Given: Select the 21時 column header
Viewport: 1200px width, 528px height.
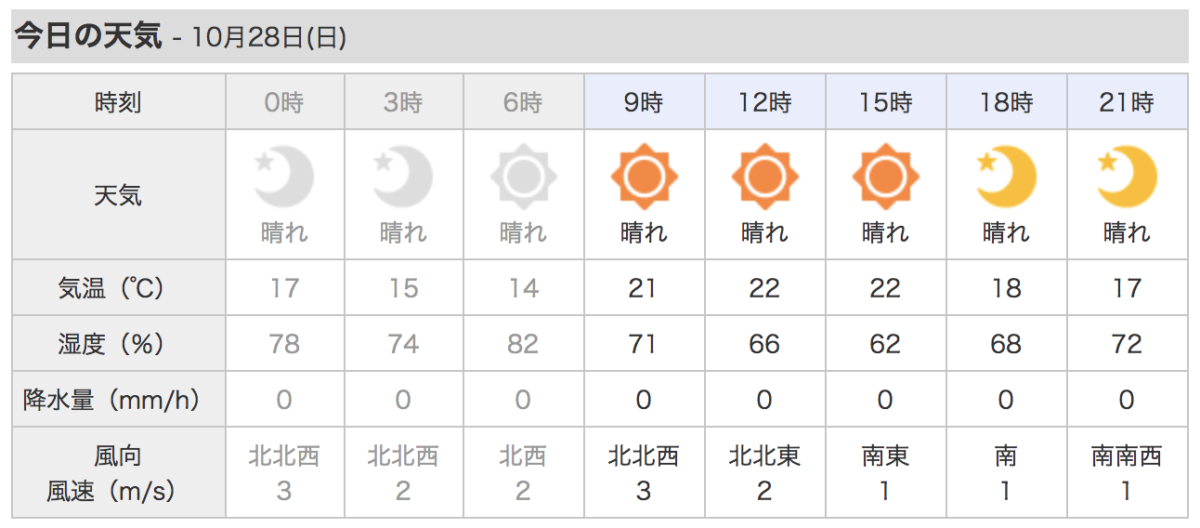Looking at the screenshot, I should (x=1128, y=101).
